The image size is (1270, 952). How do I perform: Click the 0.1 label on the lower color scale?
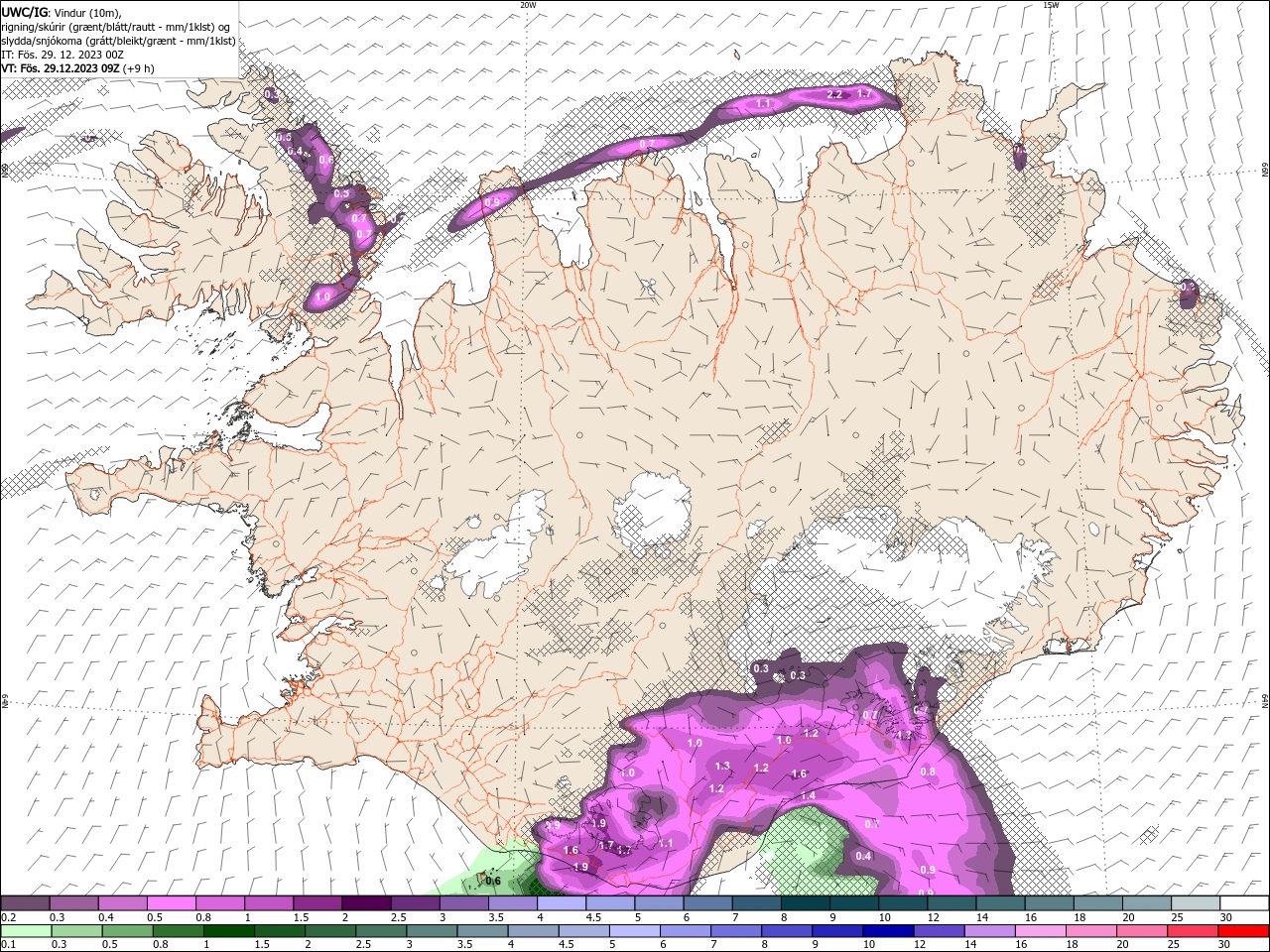tap(8, 944)
